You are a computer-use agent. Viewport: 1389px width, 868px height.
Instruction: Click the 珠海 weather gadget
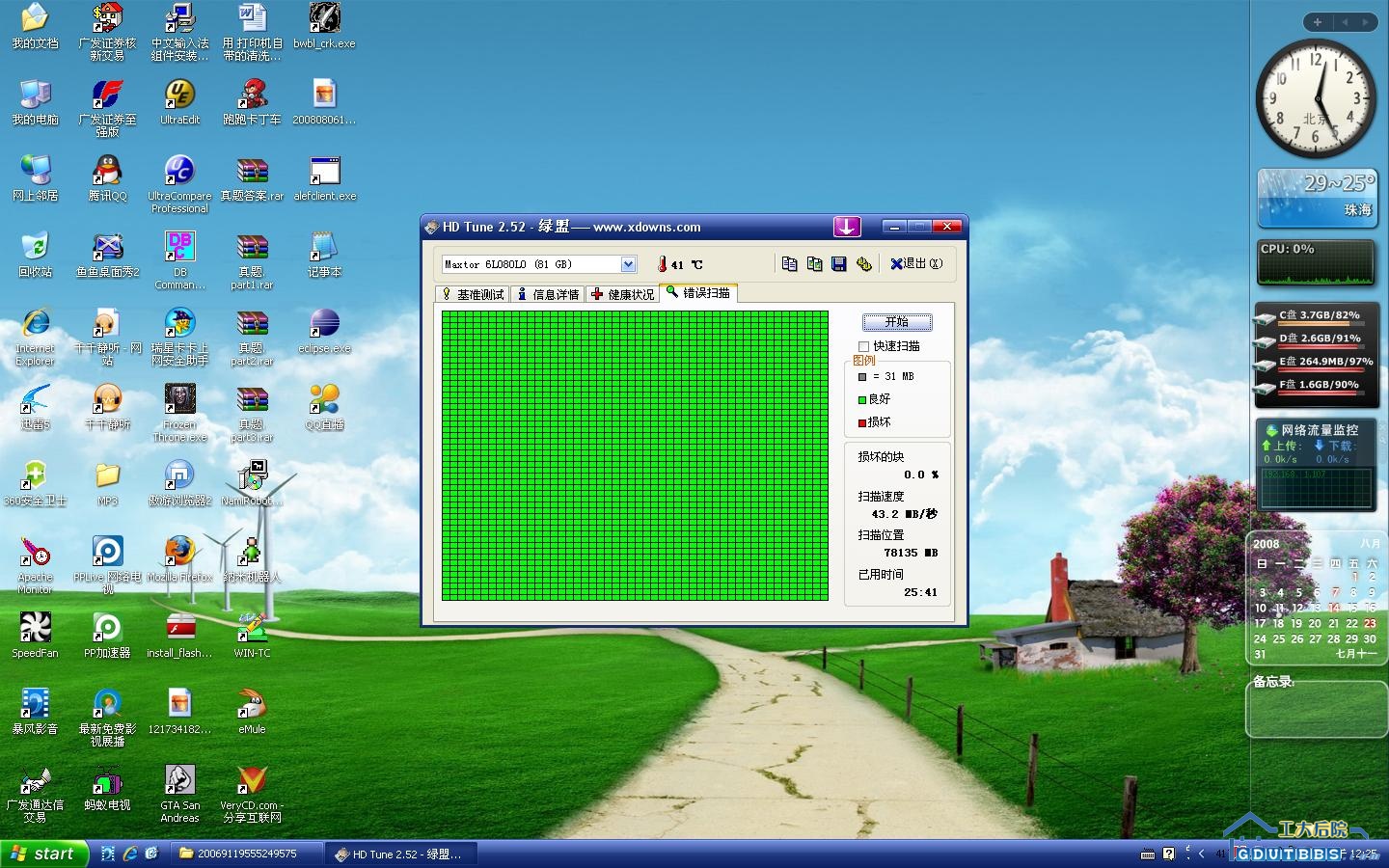pyautogui.click(x=1317, y=198)
